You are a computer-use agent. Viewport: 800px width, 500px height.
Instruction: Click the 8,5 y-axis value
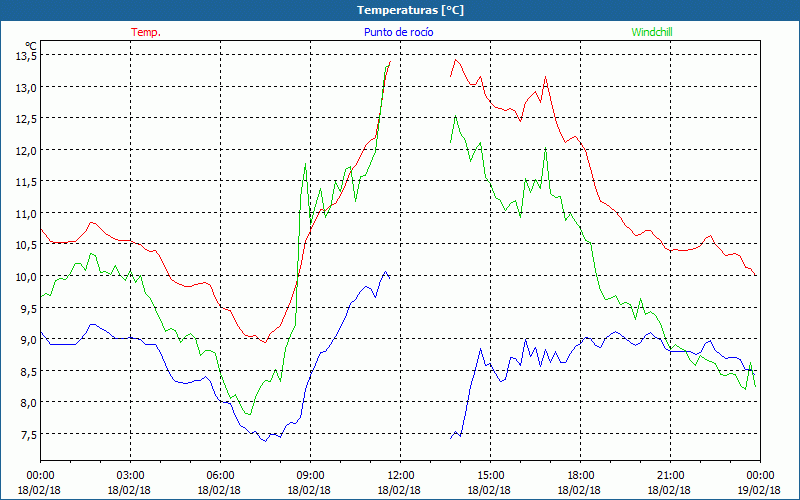[28, 371]
